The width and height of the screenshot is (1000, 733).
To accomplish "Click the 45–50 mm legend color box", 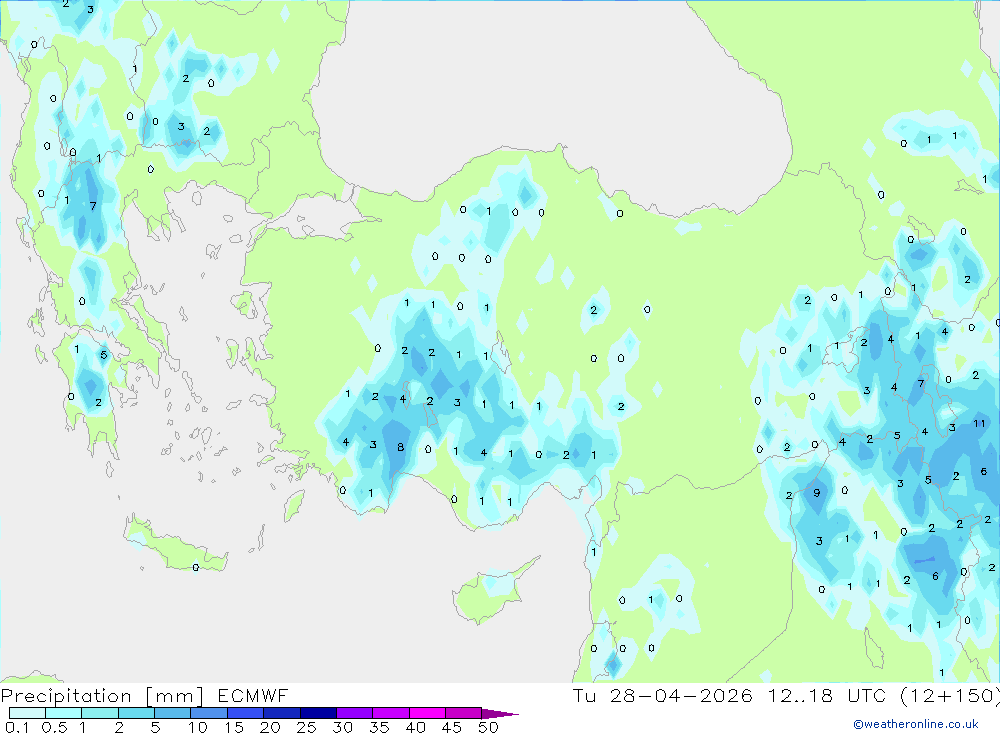I will click(464, 713).
